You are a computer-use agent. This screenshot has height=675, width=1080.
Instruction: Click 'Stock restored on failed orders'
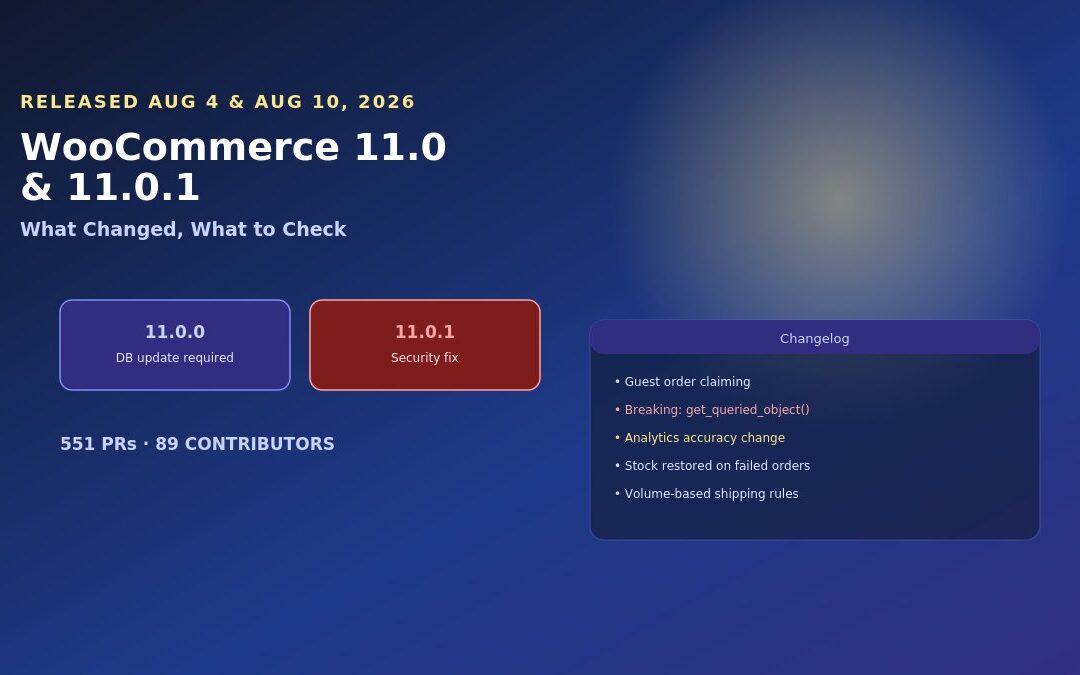(712, 466)
